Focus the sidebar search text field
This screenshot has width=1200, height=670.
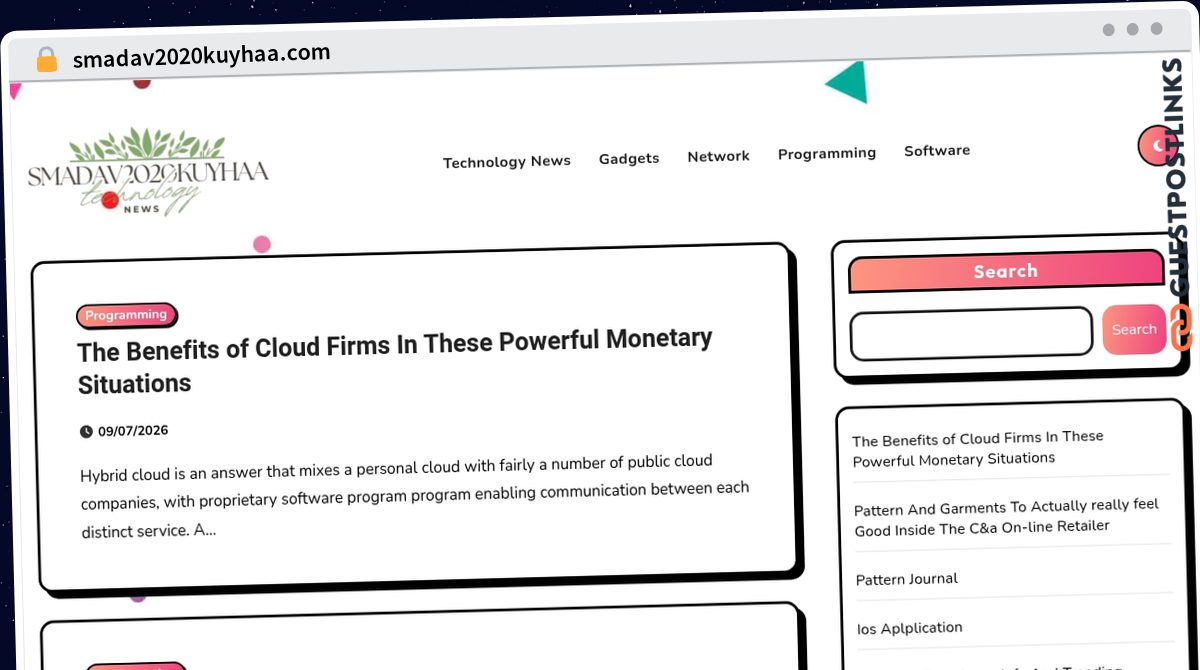971,332
